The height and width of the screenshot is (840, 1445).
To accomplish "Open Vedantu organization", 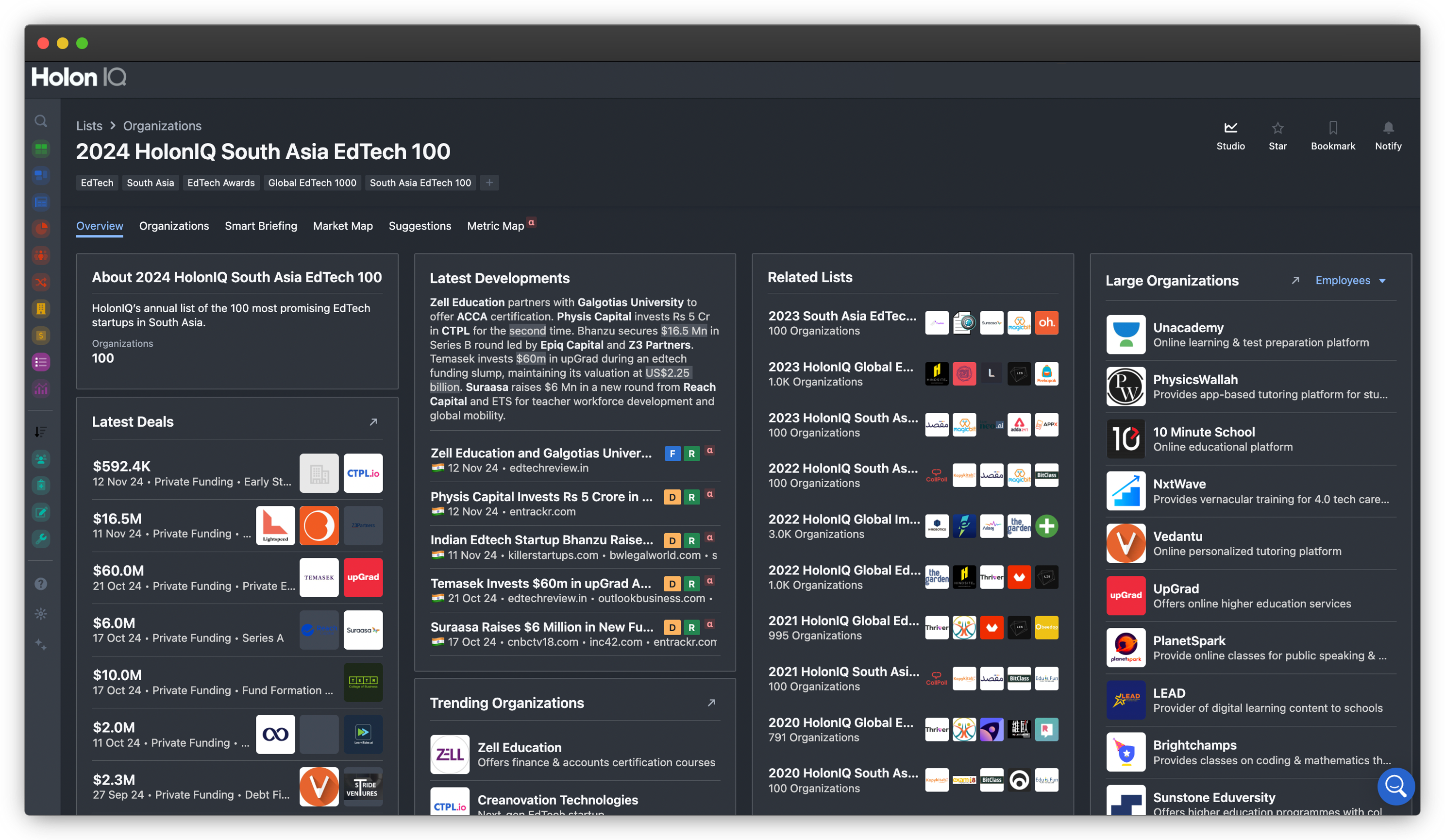I will click(x=1251, y=543).
